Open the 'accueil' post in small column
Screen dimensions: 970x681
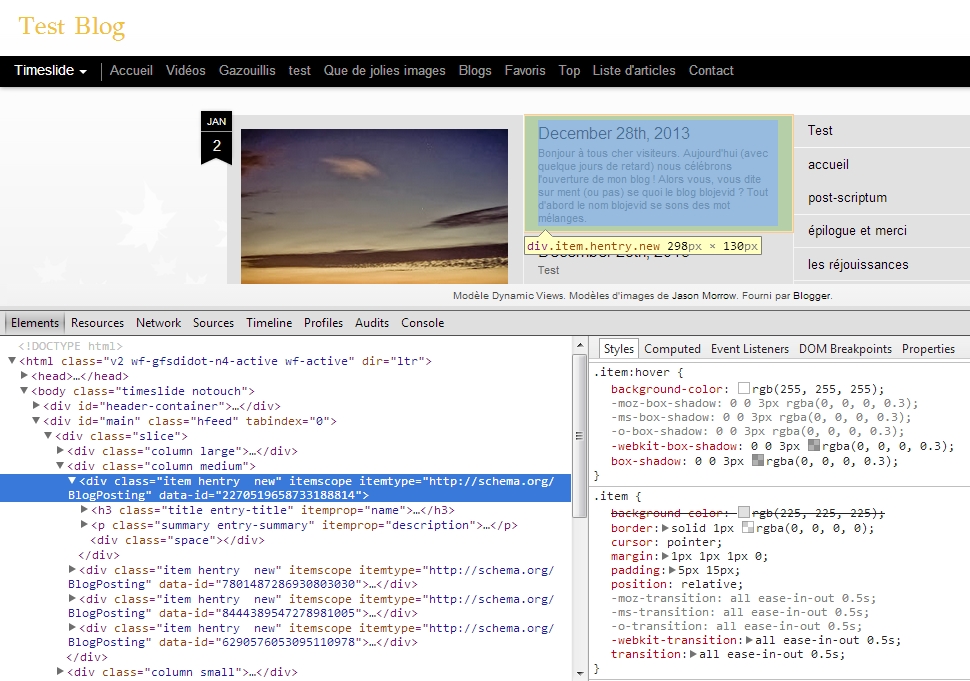(x=828, y=165)
